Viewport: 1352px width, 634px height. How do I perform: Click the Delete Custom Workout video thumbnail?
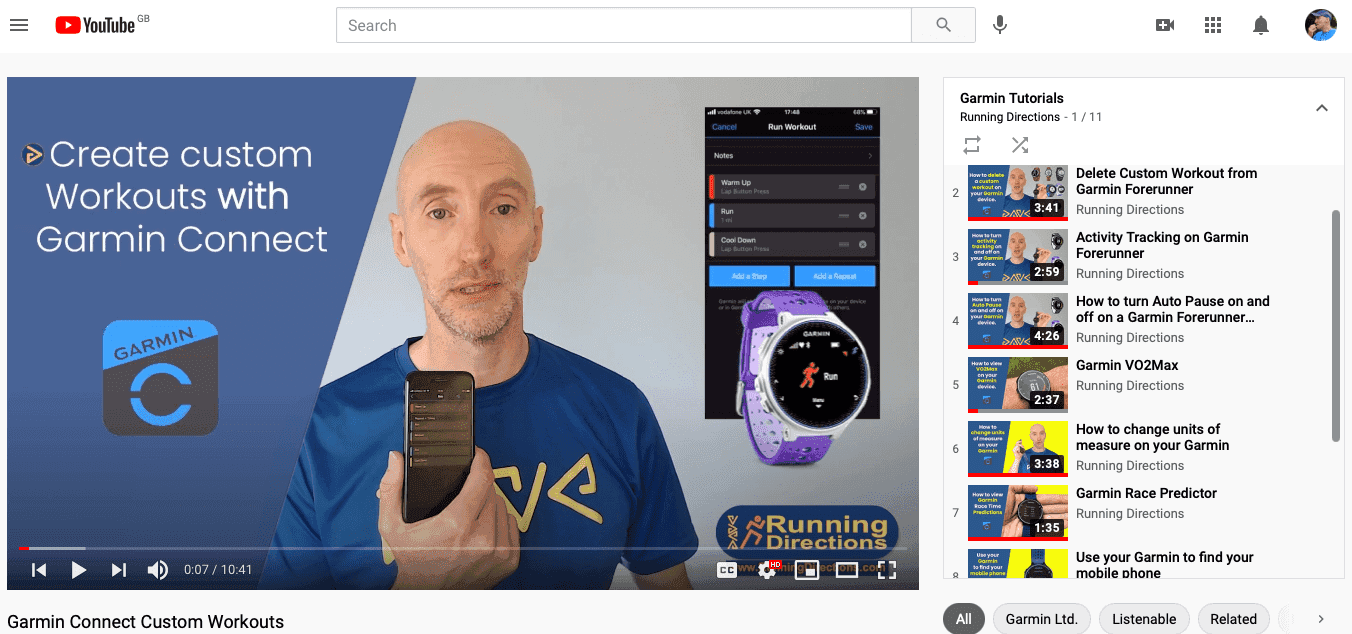[x=1017, y=193]
